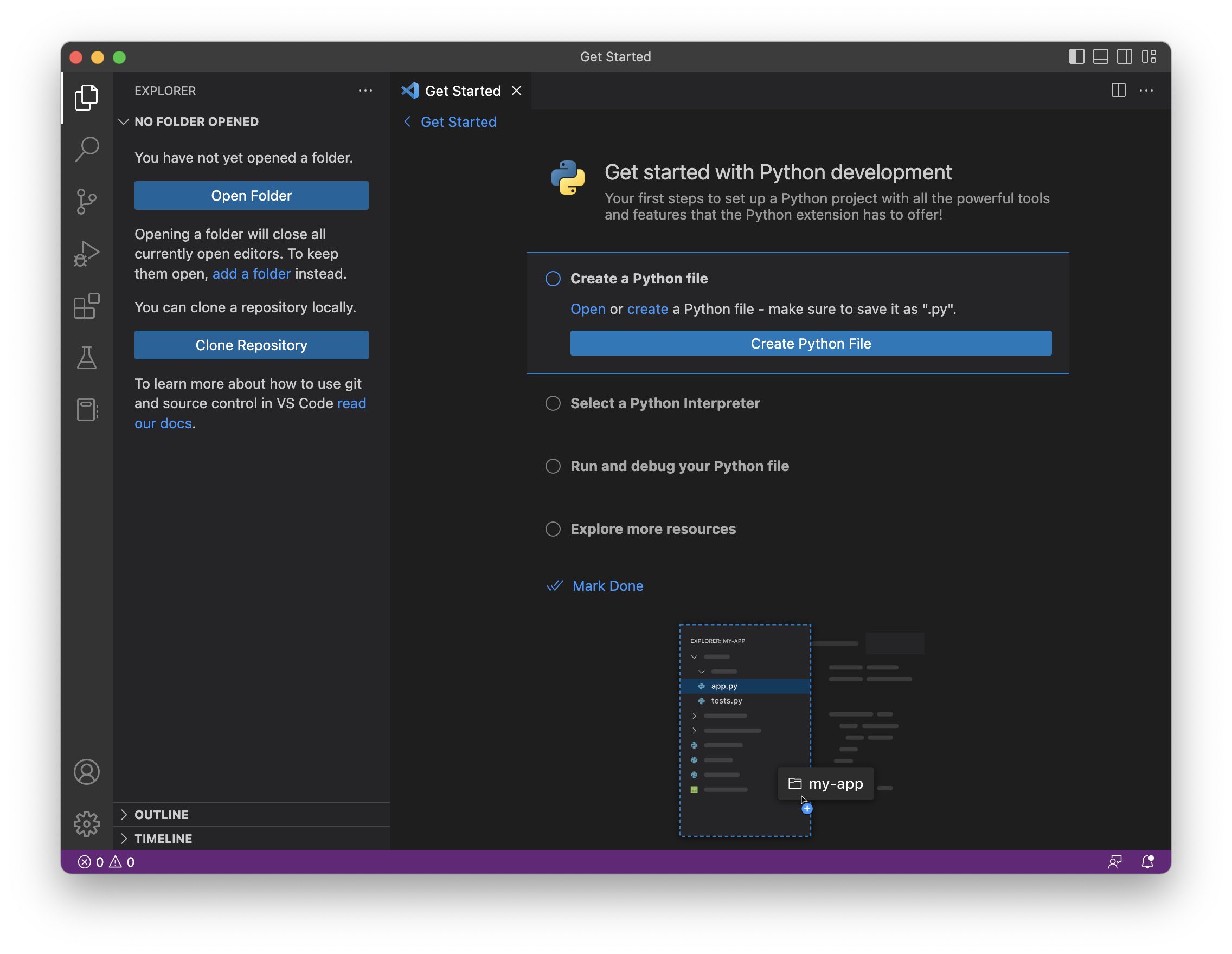Check off Create a Python file step

[553, 279]
